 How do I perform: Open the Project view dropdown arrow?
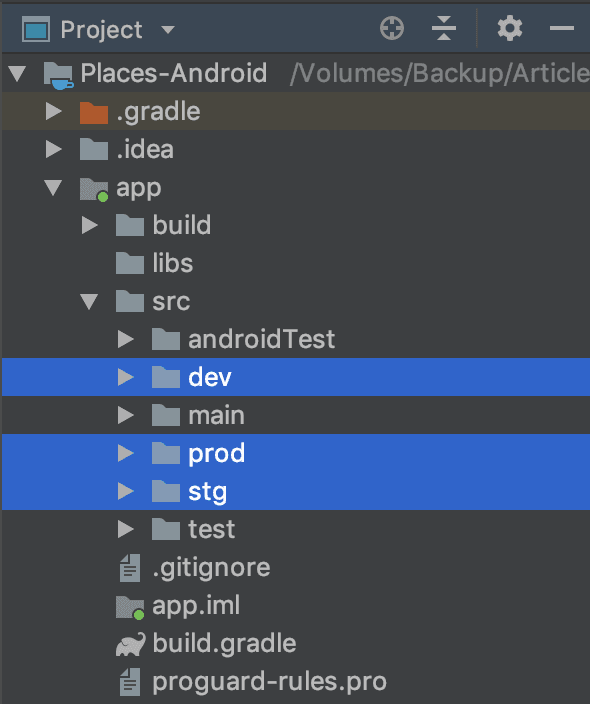point(168,30)
